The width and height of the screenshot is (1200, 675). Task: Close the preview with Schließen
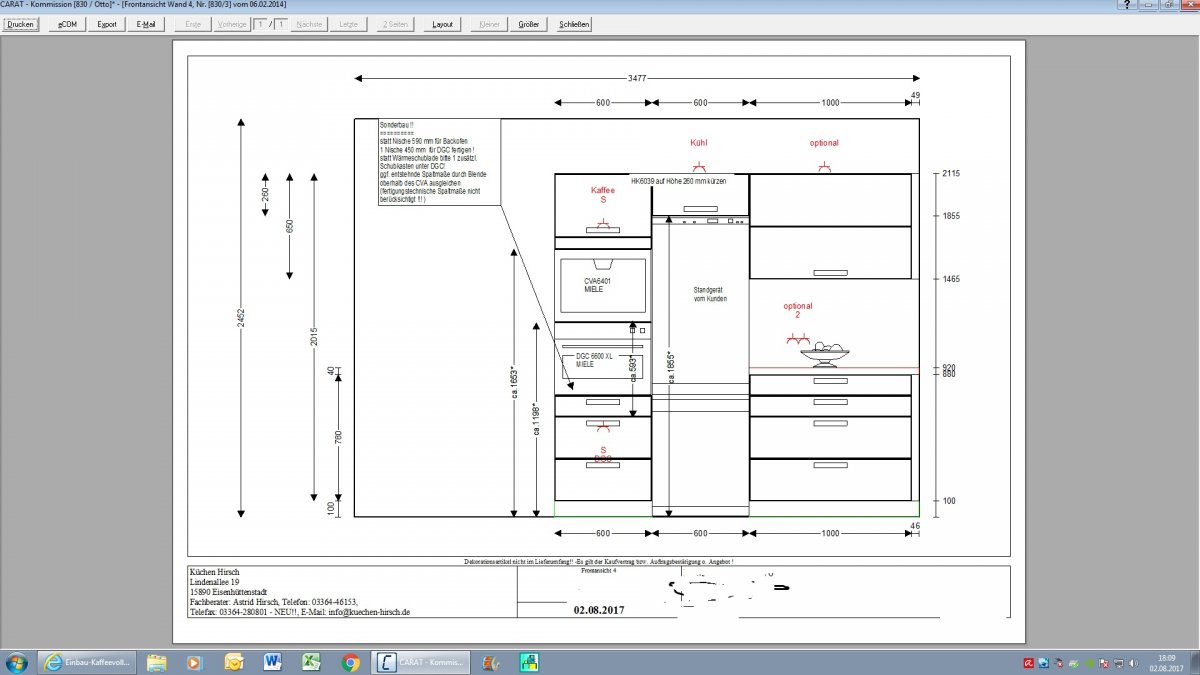click(x=574, y=24)
